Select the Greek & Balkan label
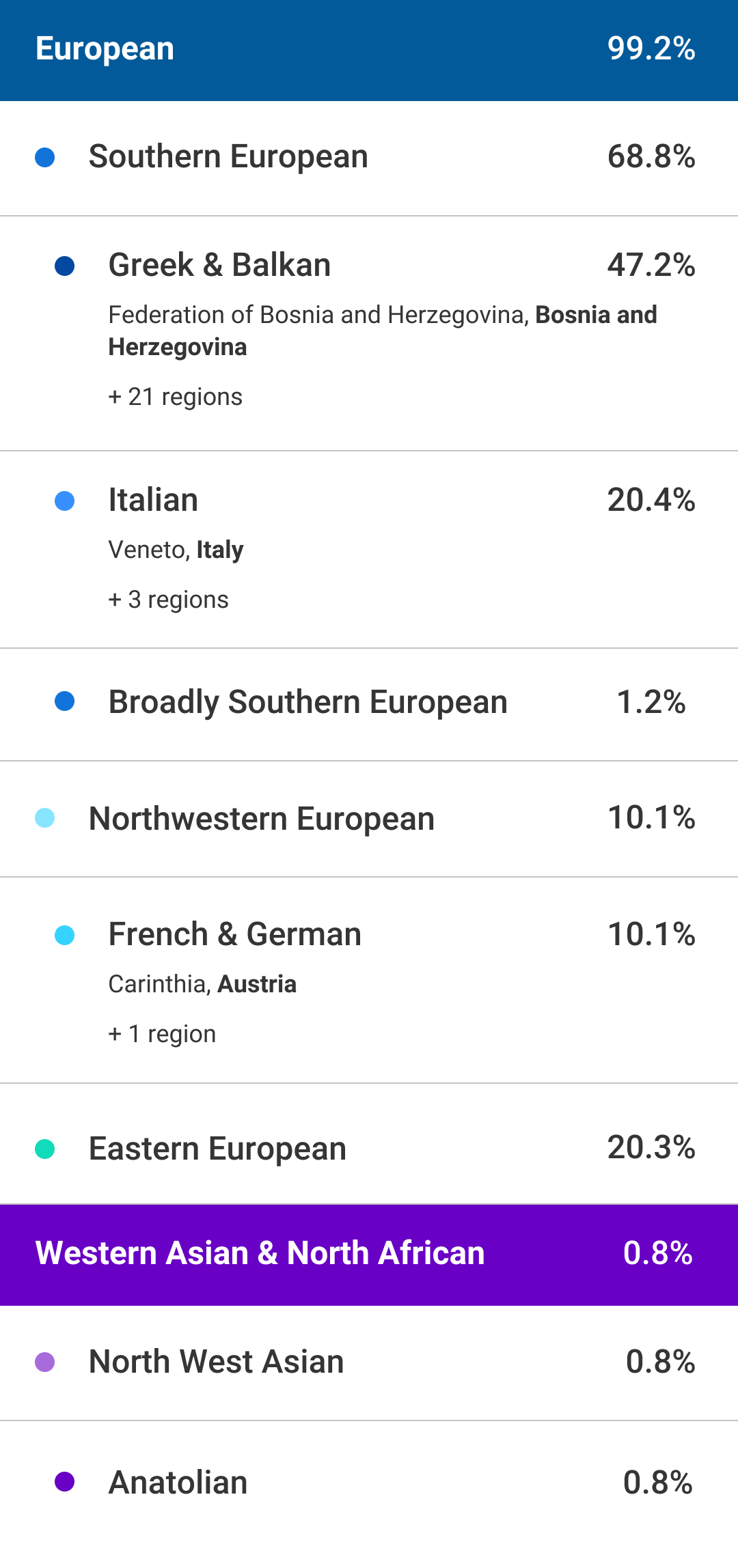 click(x=219, y=265)
